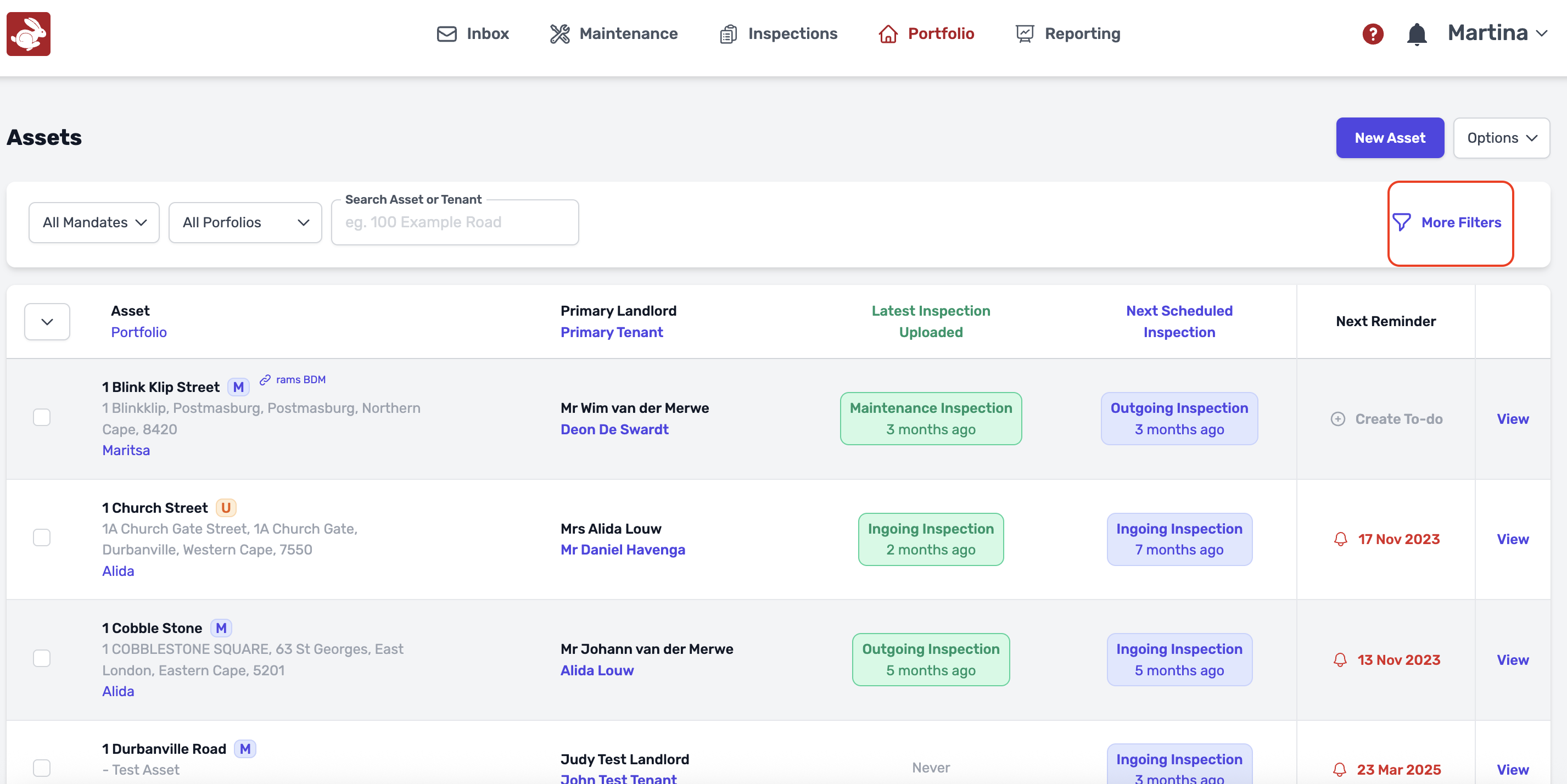Expand the All Porfolios dropdown
Screen dimensions: 1567x784
click(x=245, y=222)
